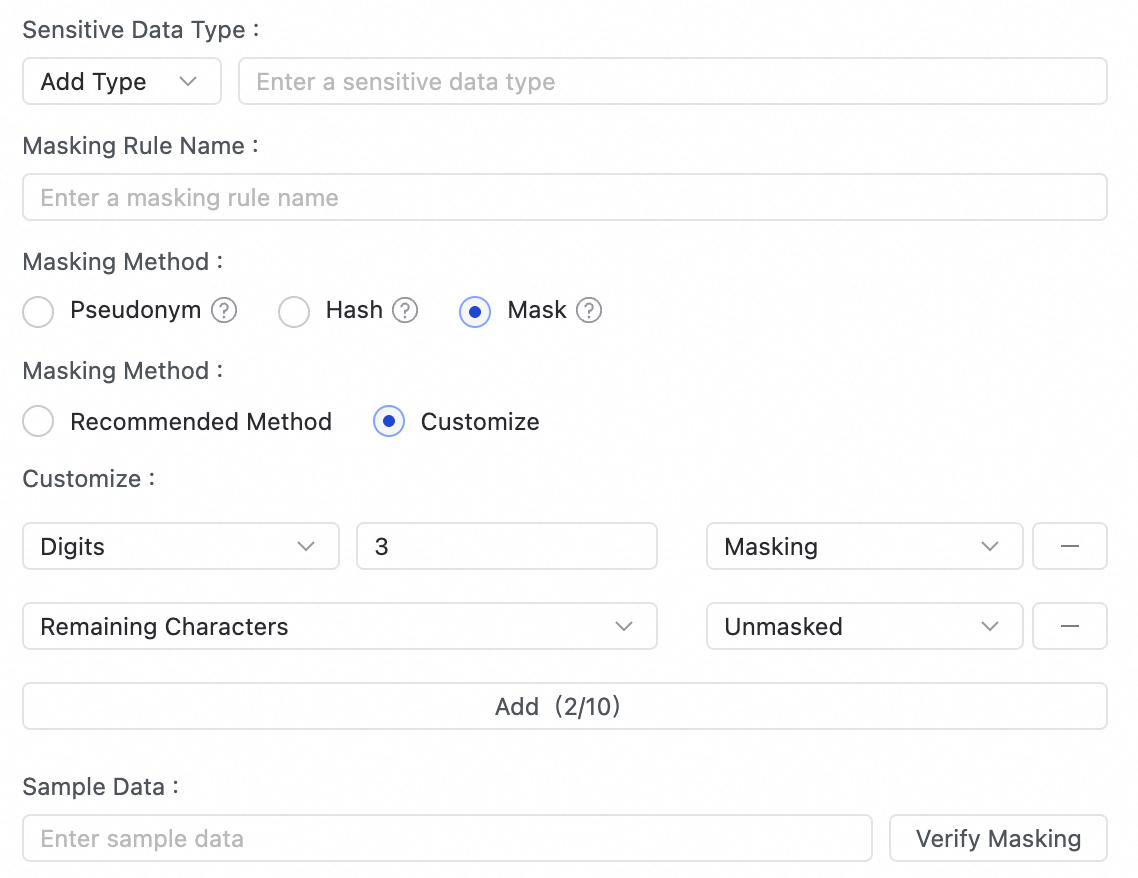Remove the Digits masking rule row

pyautogui.click(x=1069, y=546)
